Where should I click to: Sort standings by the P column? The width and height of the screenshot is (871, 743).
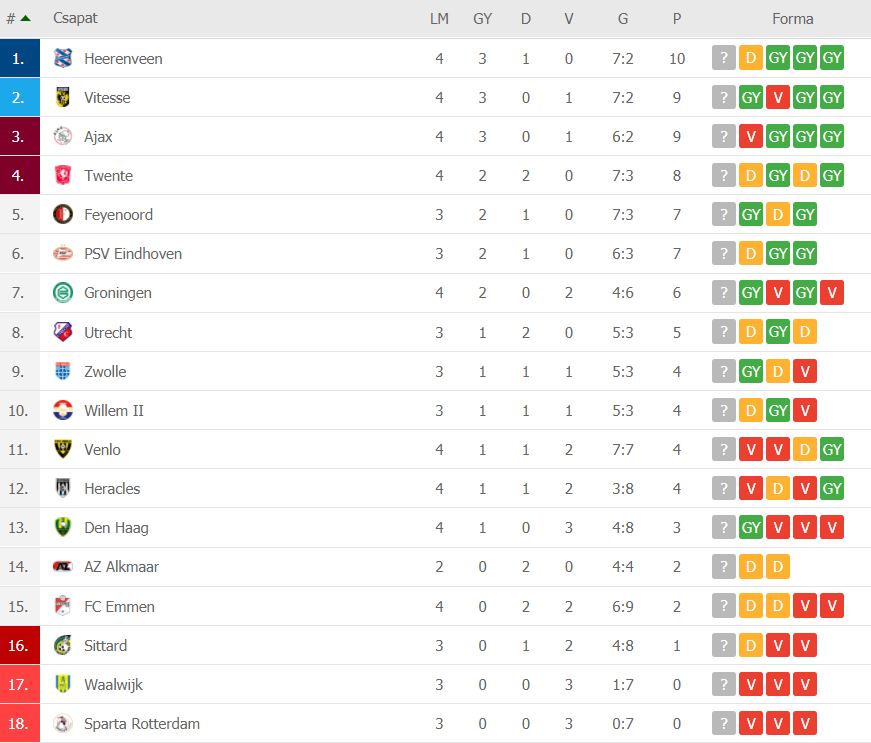tap(677, 18)
